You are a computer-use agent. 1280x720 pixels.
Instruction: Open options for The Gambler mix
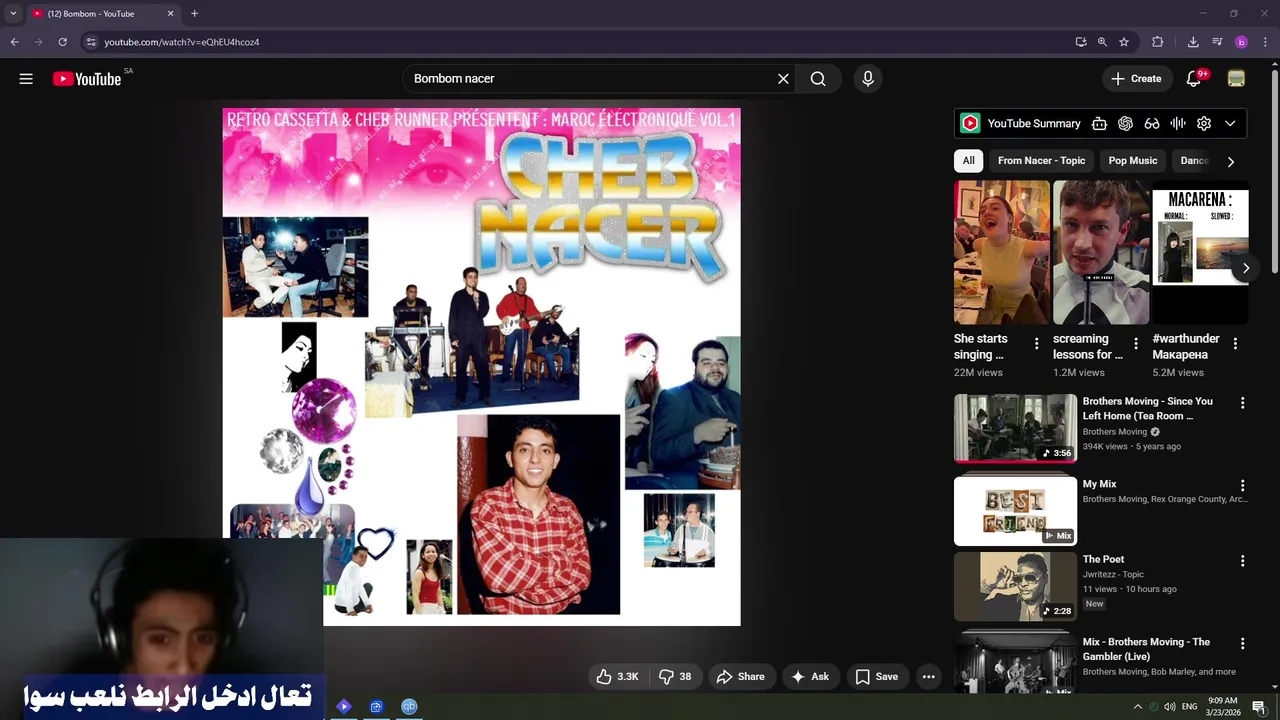(x=1243, y=644)
